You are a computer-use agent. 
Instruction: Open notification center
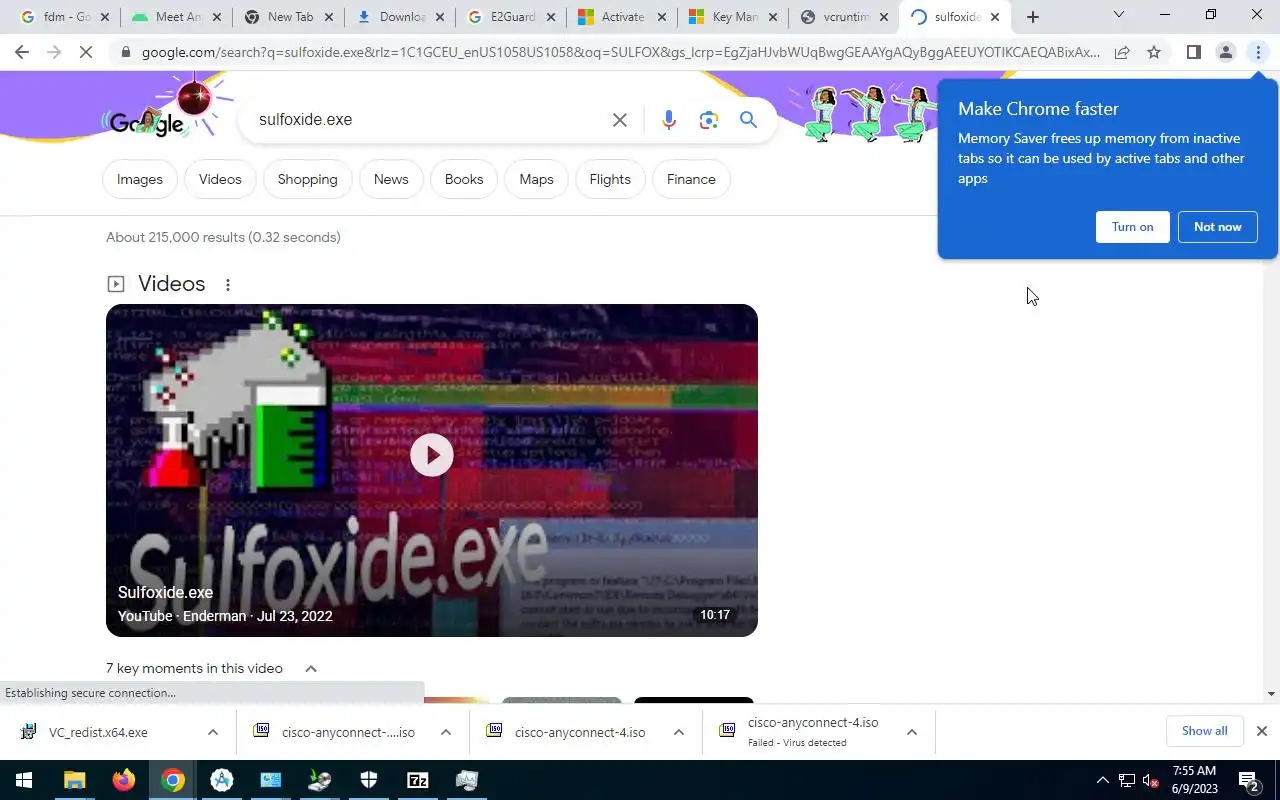[1248, 780]
